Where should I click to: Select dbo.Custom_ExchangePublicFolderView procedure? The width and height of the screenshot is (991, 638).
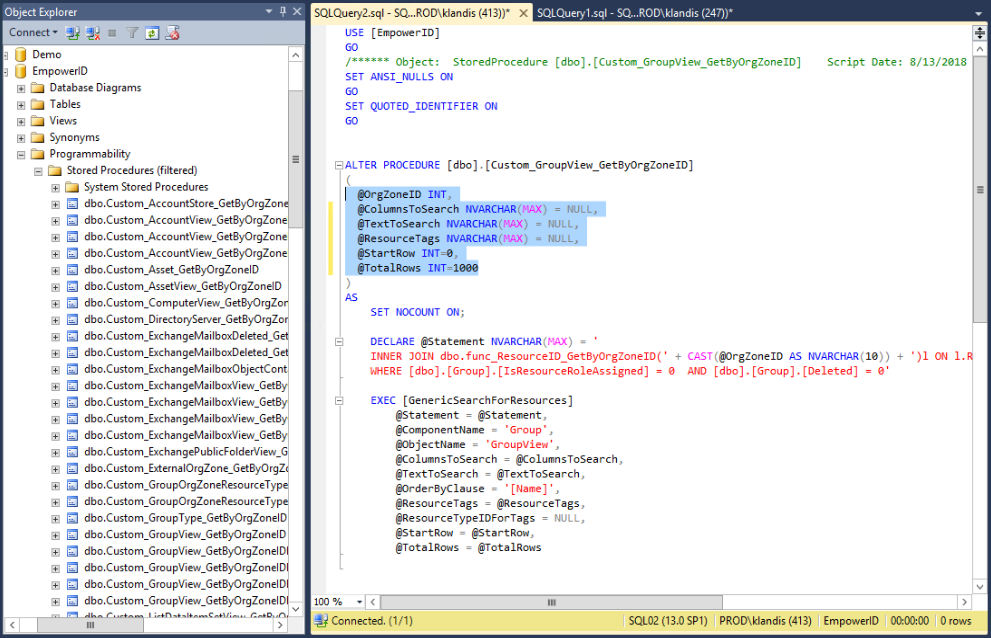click(186, 451)
